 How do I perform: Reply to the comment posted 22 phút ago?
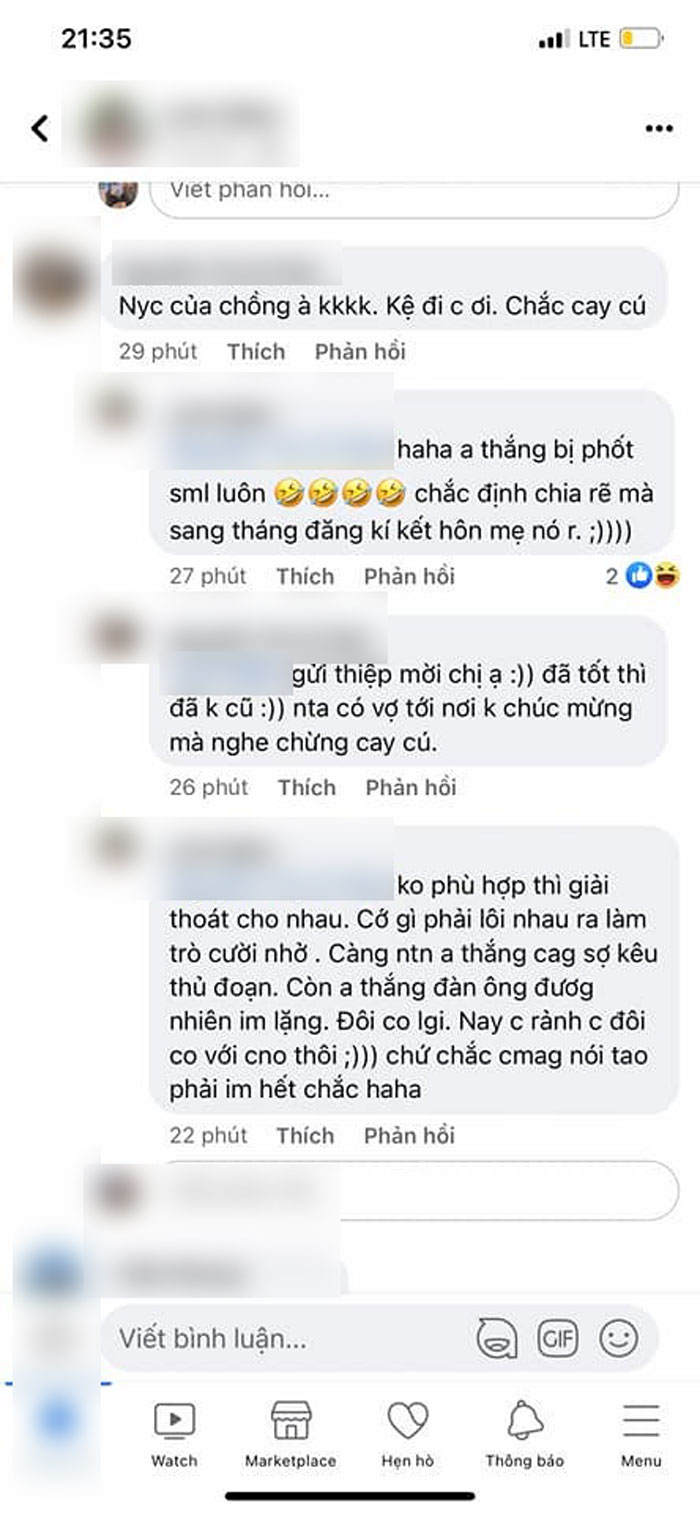[409, 1136]
